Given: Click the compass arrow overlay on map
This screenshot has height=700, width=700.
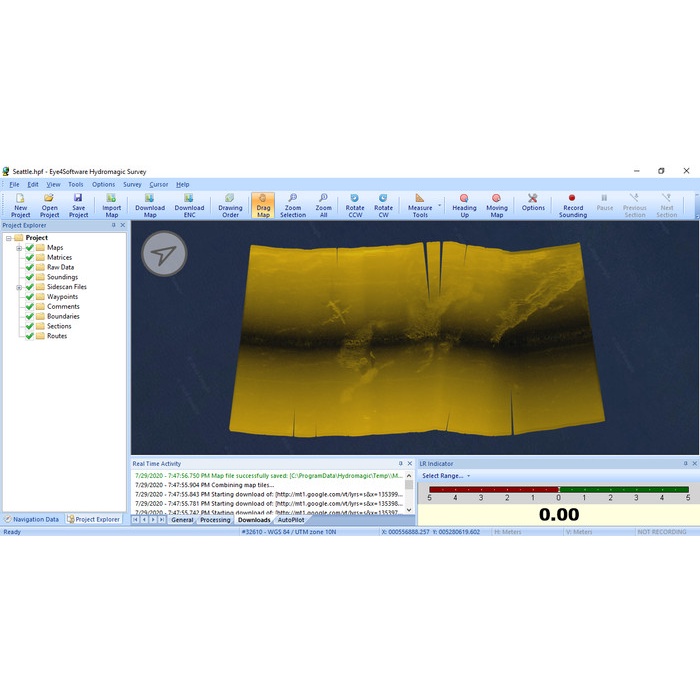Looking at the screenshot, I should click(164, 254).
